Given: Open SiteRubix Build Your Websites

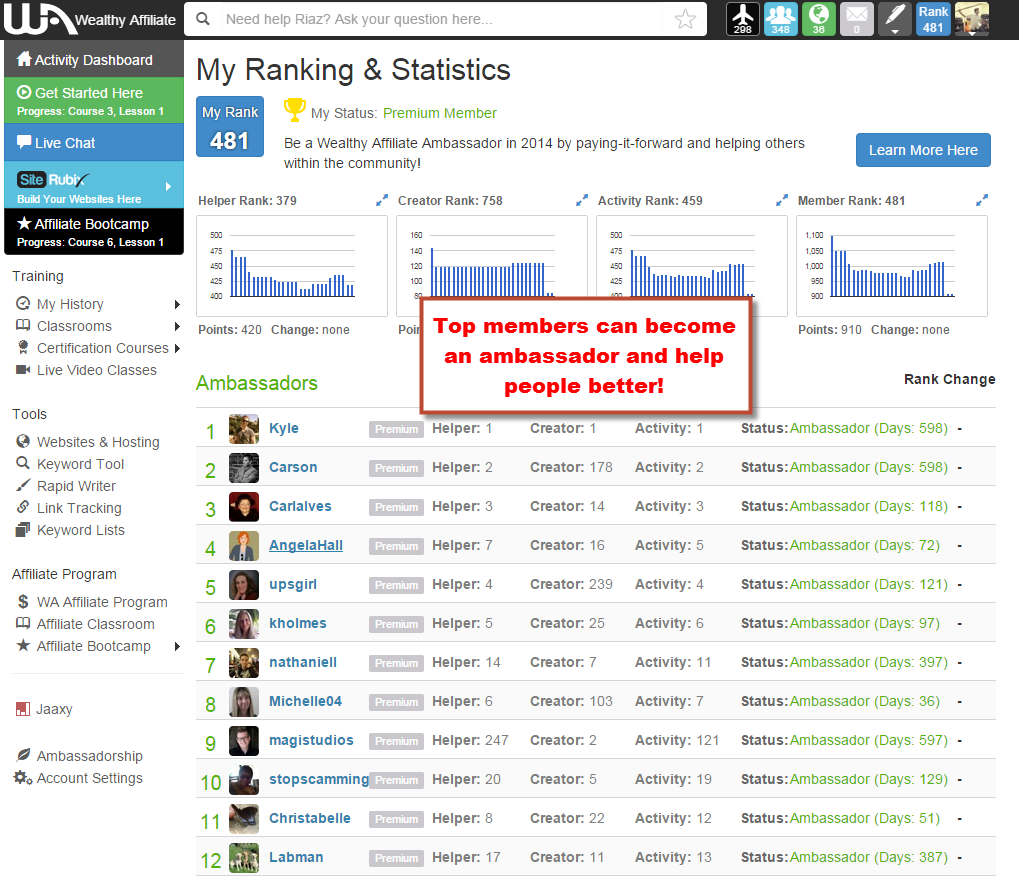Looking at the screenshot, I should tap(94, 186).
